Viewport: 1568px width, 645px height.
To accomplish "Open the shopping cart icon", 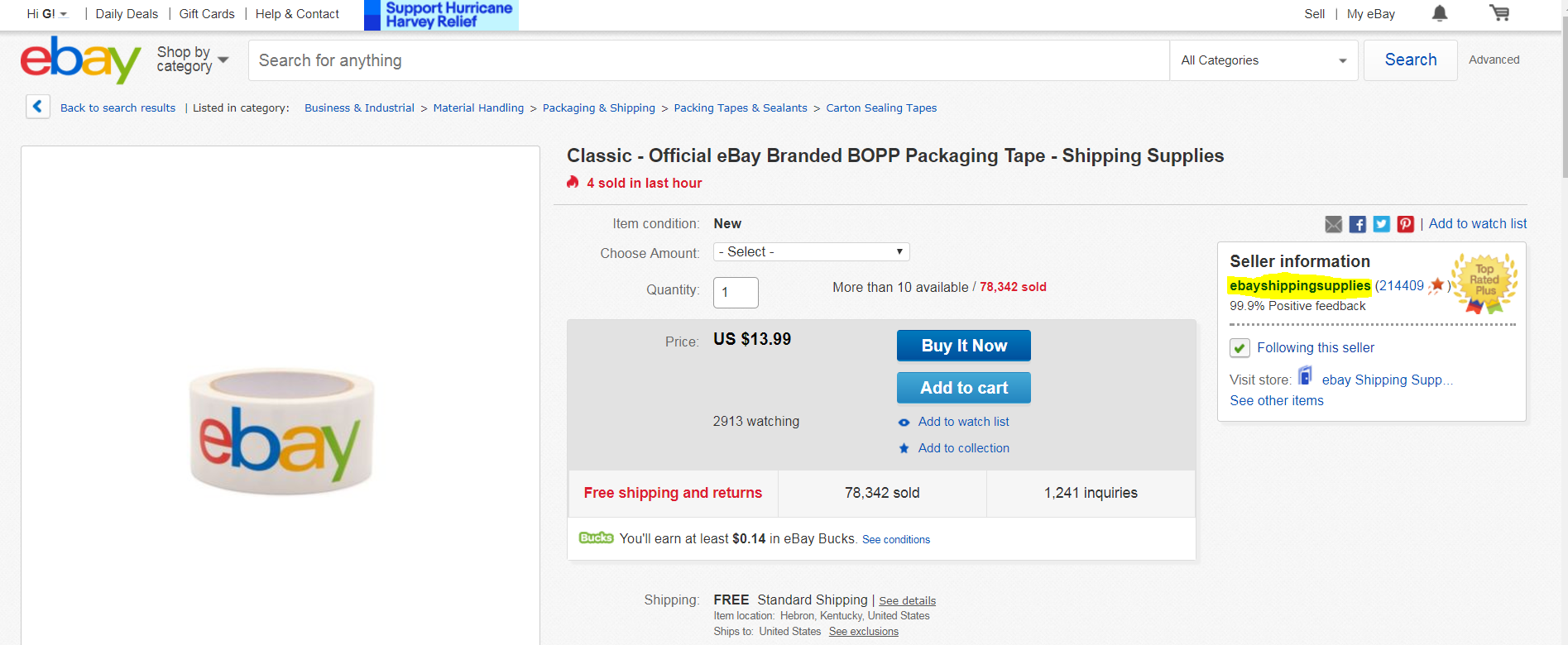I will tap(1499, 13).
